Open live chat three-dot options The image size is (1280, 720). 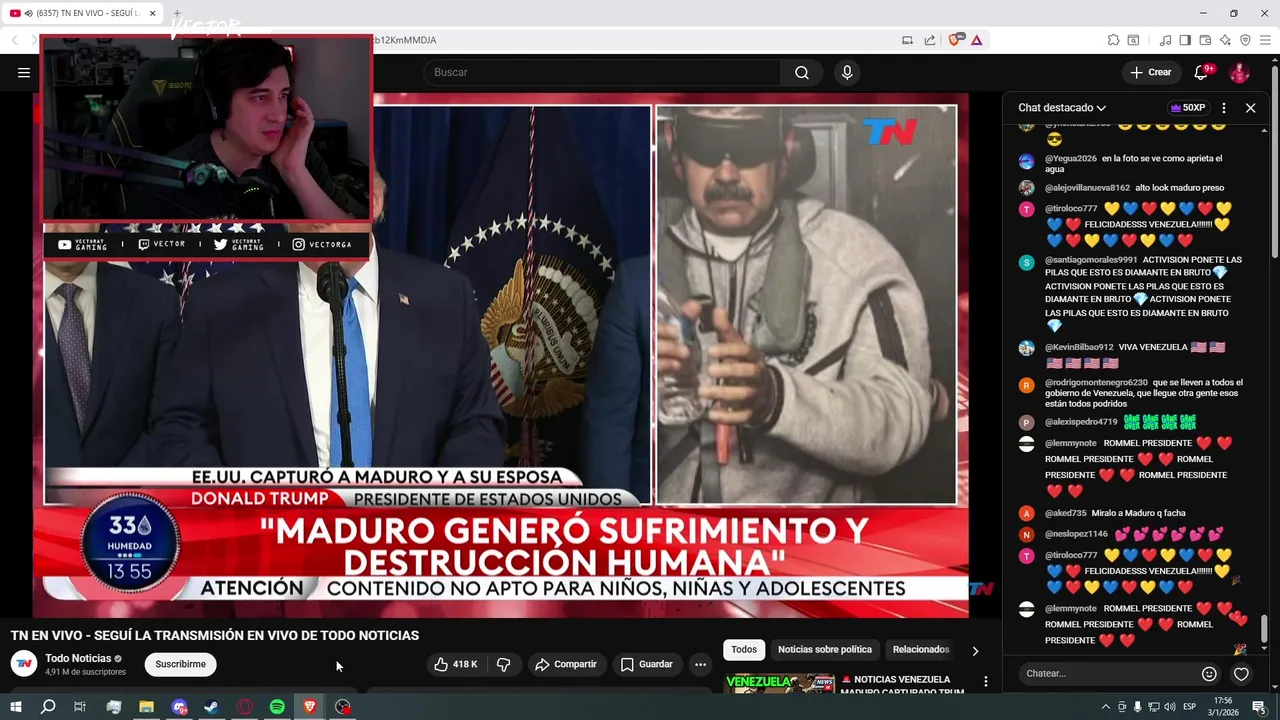1224,108
